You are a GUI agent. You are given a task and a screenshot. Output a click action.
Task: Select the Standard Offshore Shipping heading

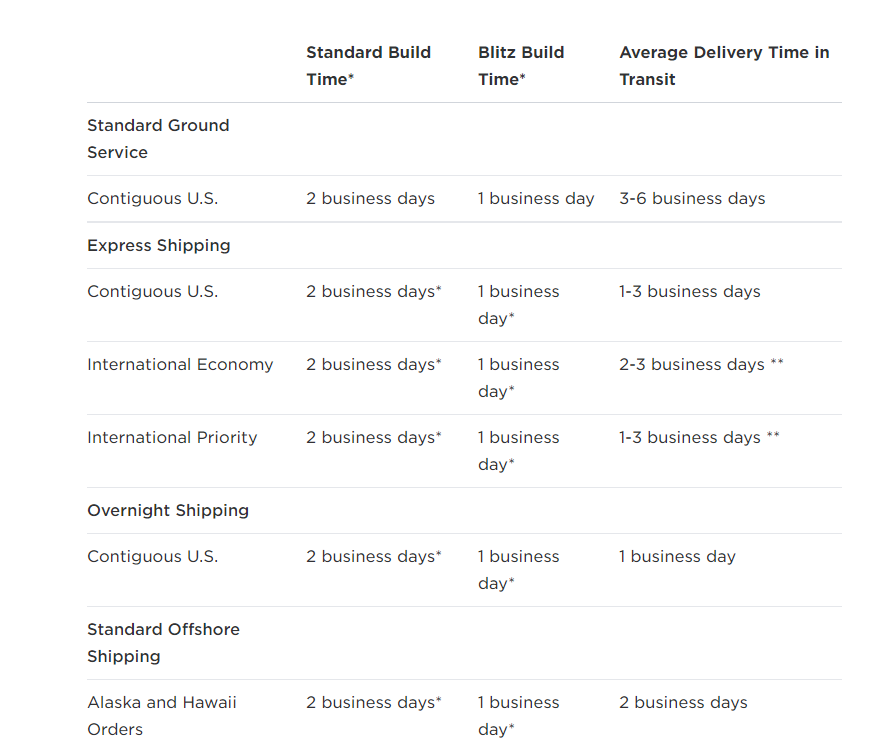click(163, 643)
